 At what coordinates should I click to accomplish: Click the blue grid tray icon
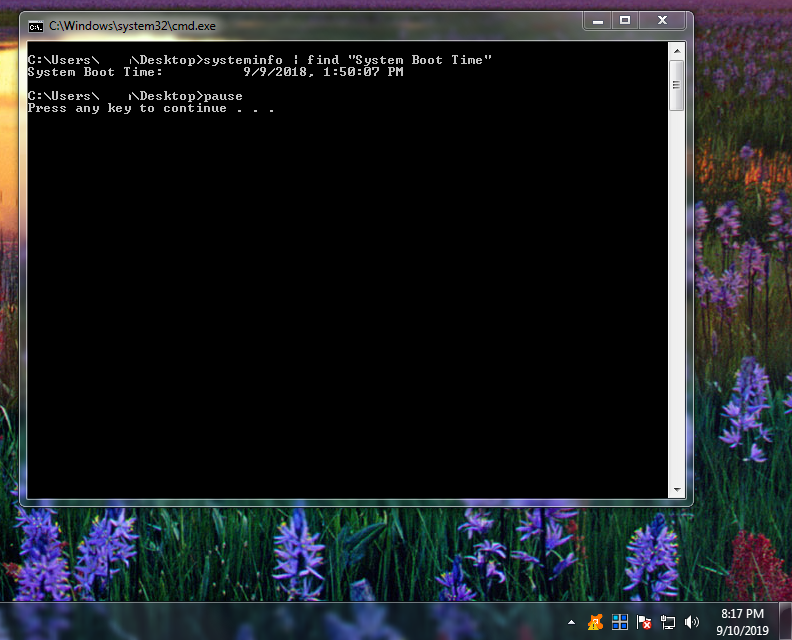(620, 622)
